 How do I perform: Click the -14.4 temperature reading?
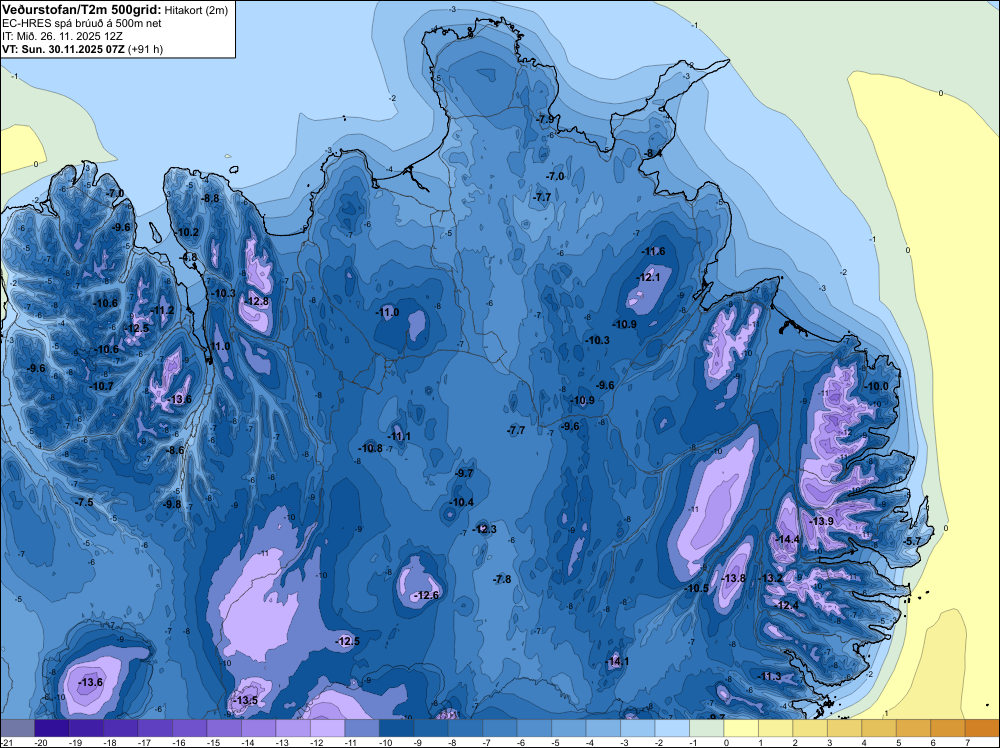tap(787, 539)
